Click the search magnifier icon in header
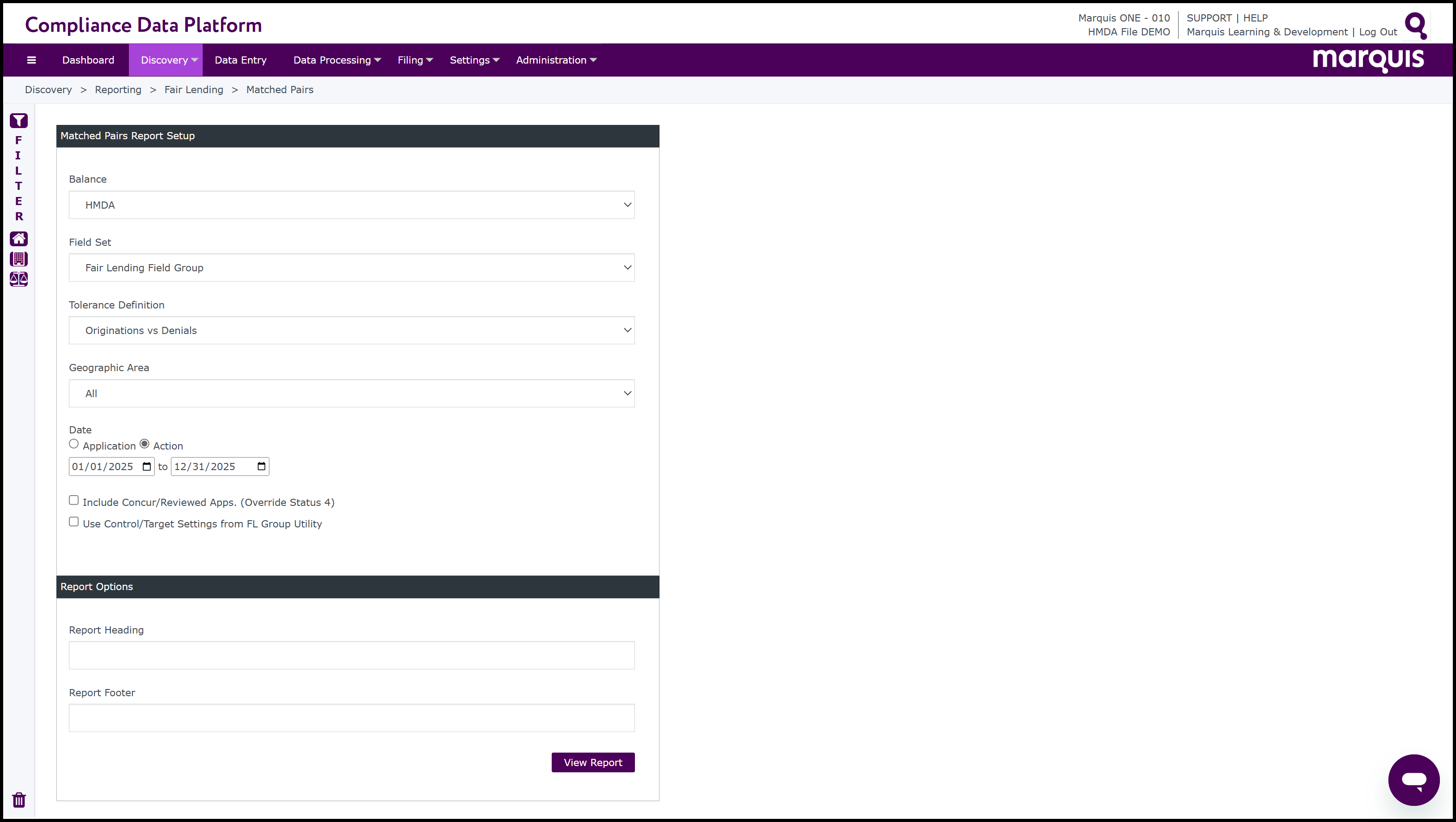The height and width of the screenshot is (822, 1456). coord(1416,26)
